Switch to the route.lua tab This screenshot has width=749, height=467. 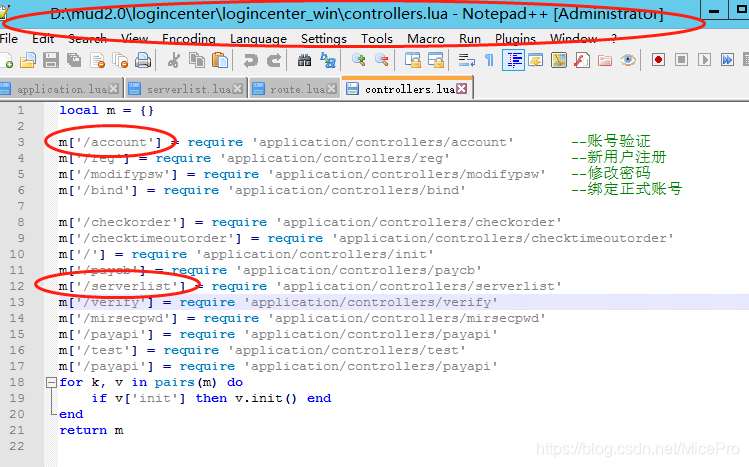[x=294, y=89]
